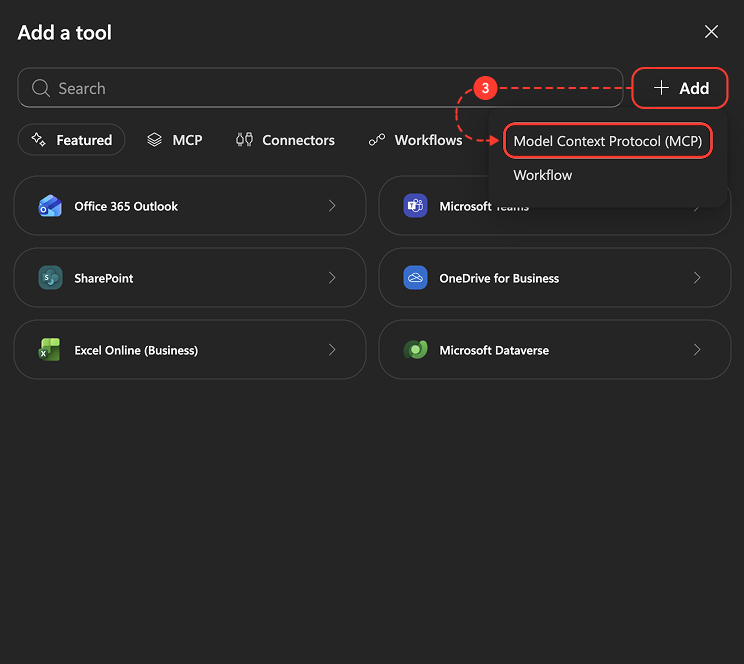Choose Model Context Protocol (MCP) menu option
Image resolution: width=744 pixels, height=664 pixels.
click(x=608, y=141)
